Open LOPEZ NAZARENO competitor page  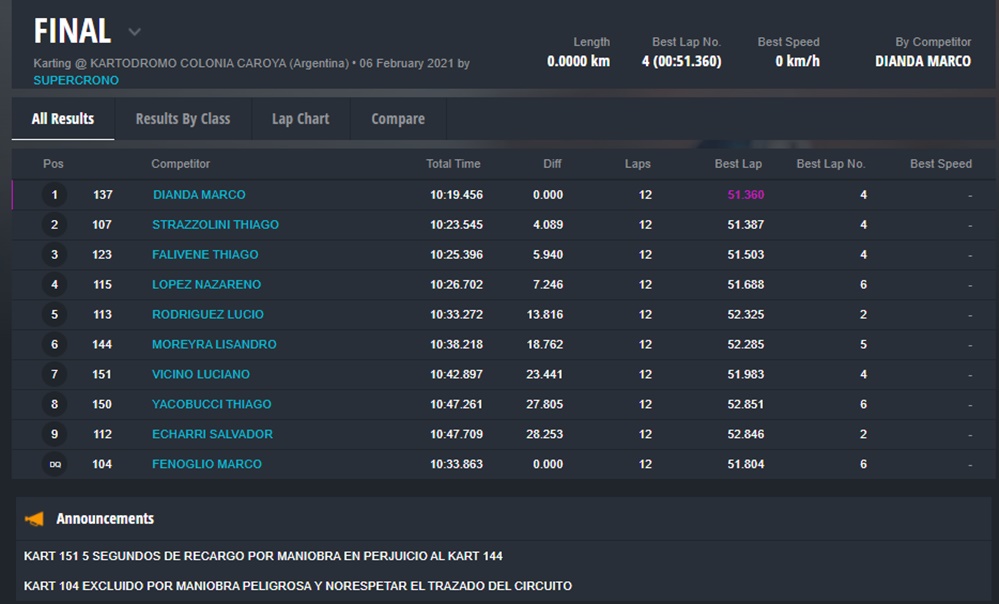point(206,285)
